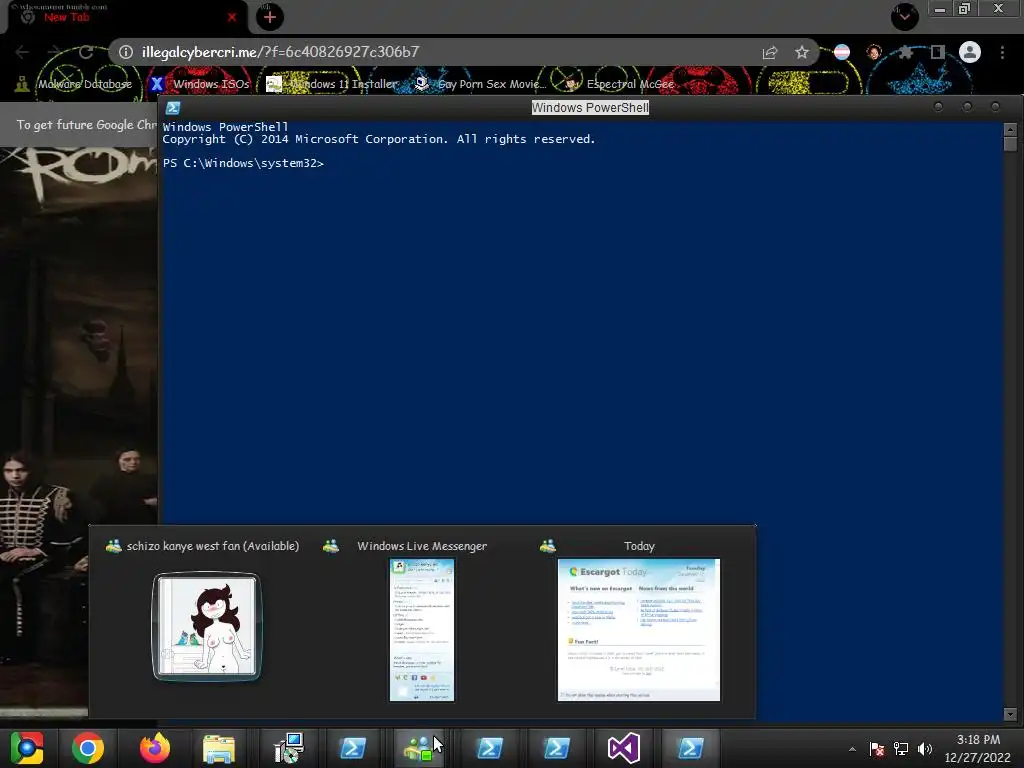Open the Chrome extensions puzzle icon

tap(905, 52)
